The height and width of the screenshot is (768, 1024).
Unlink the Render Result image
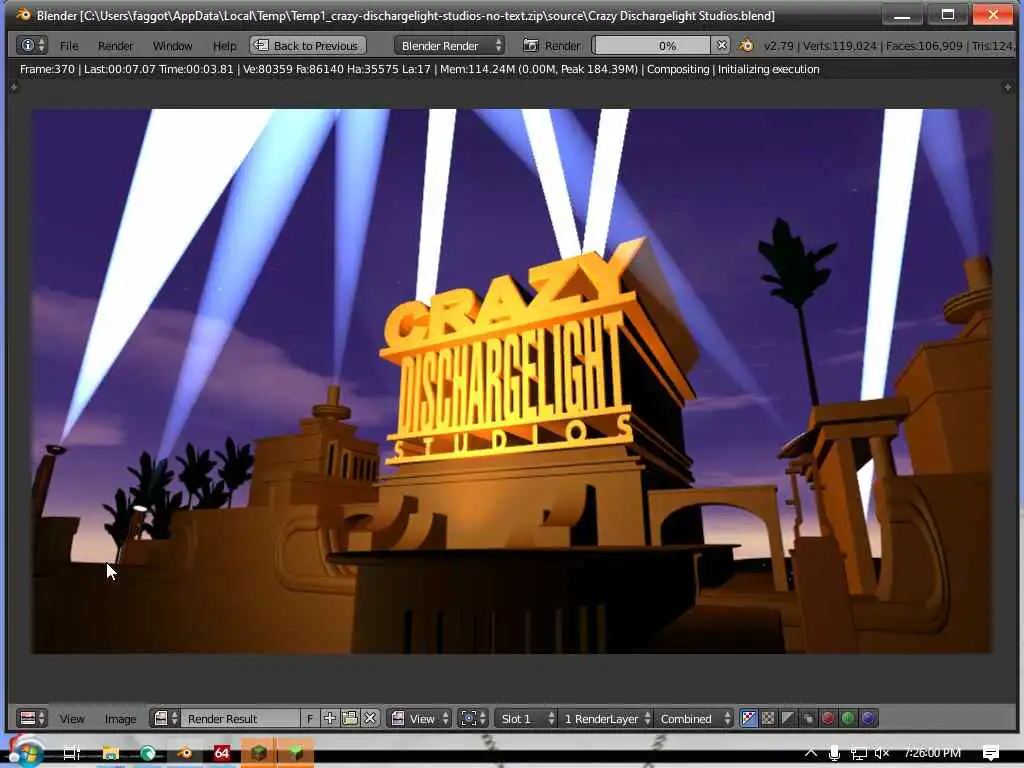pyautogui.click(x=370, y=718)
